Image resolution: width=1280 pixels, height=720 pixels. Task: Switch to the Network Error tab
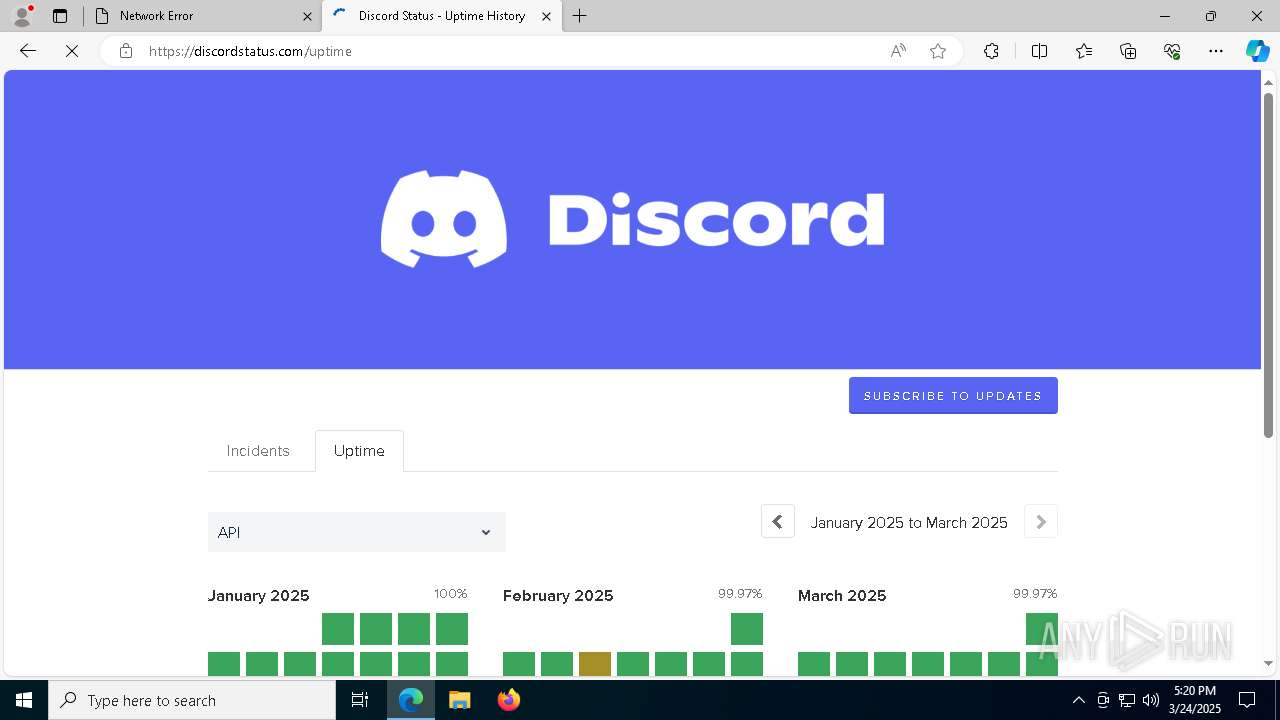click(200, 16)
